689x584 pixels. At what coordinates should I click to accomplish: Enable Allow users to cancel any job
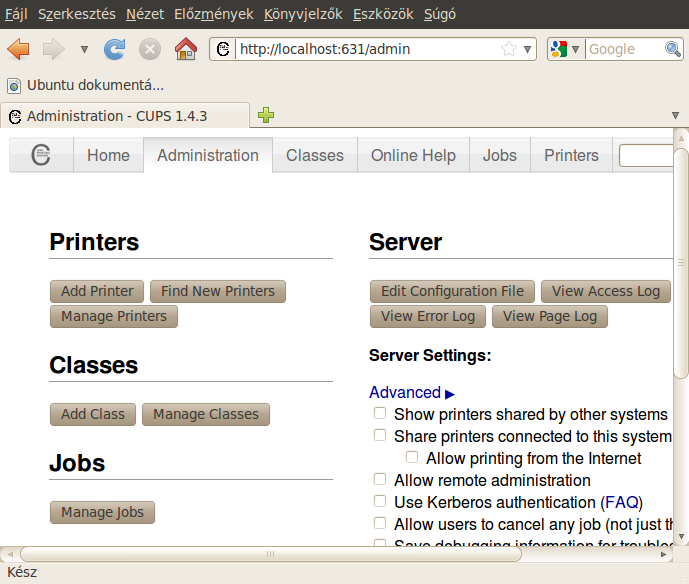pos(380,523)
